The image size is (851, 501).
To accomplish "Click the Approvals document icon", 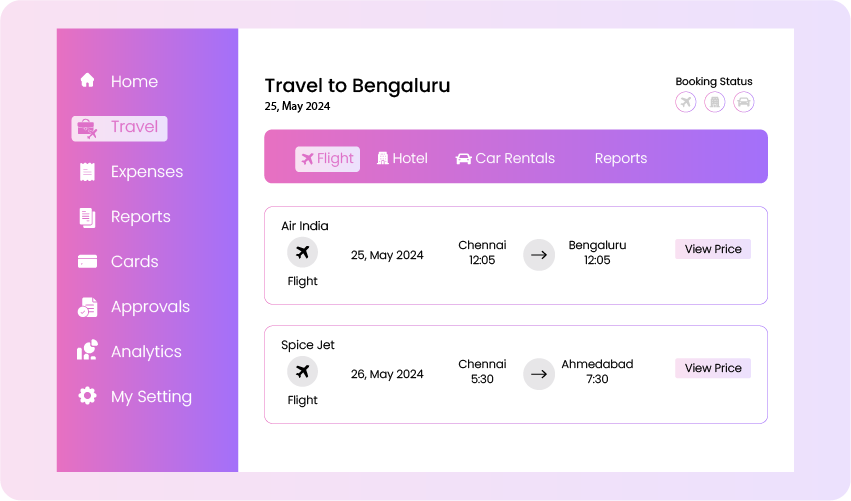I will pyautogui.click(x=87, y=307).
